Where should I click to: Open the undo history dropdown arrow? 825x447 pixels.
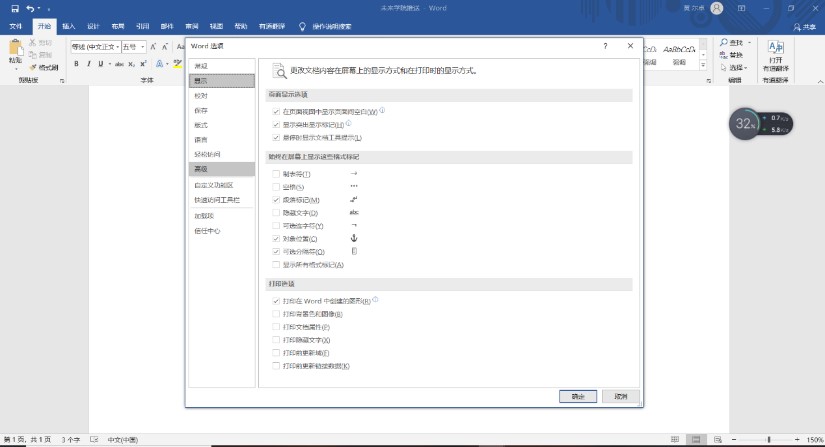tap(39, 8)
